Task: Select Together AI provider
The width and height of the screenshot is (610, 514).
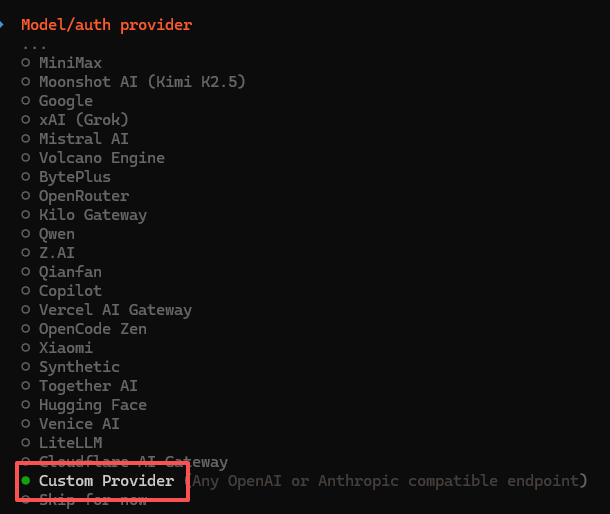Action: click(88, 386)
